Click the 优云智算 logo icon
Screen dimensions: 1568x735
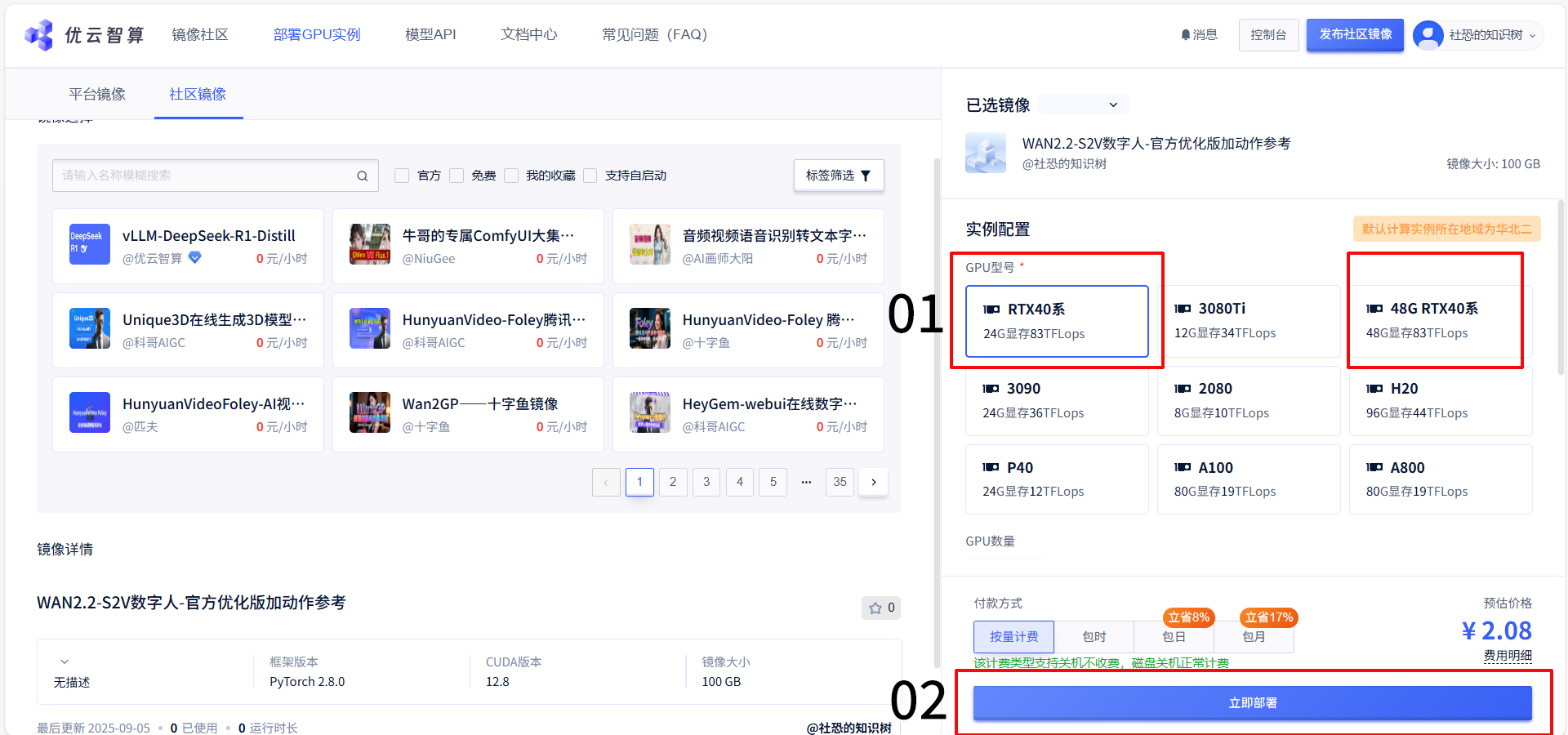pos(39,34)
